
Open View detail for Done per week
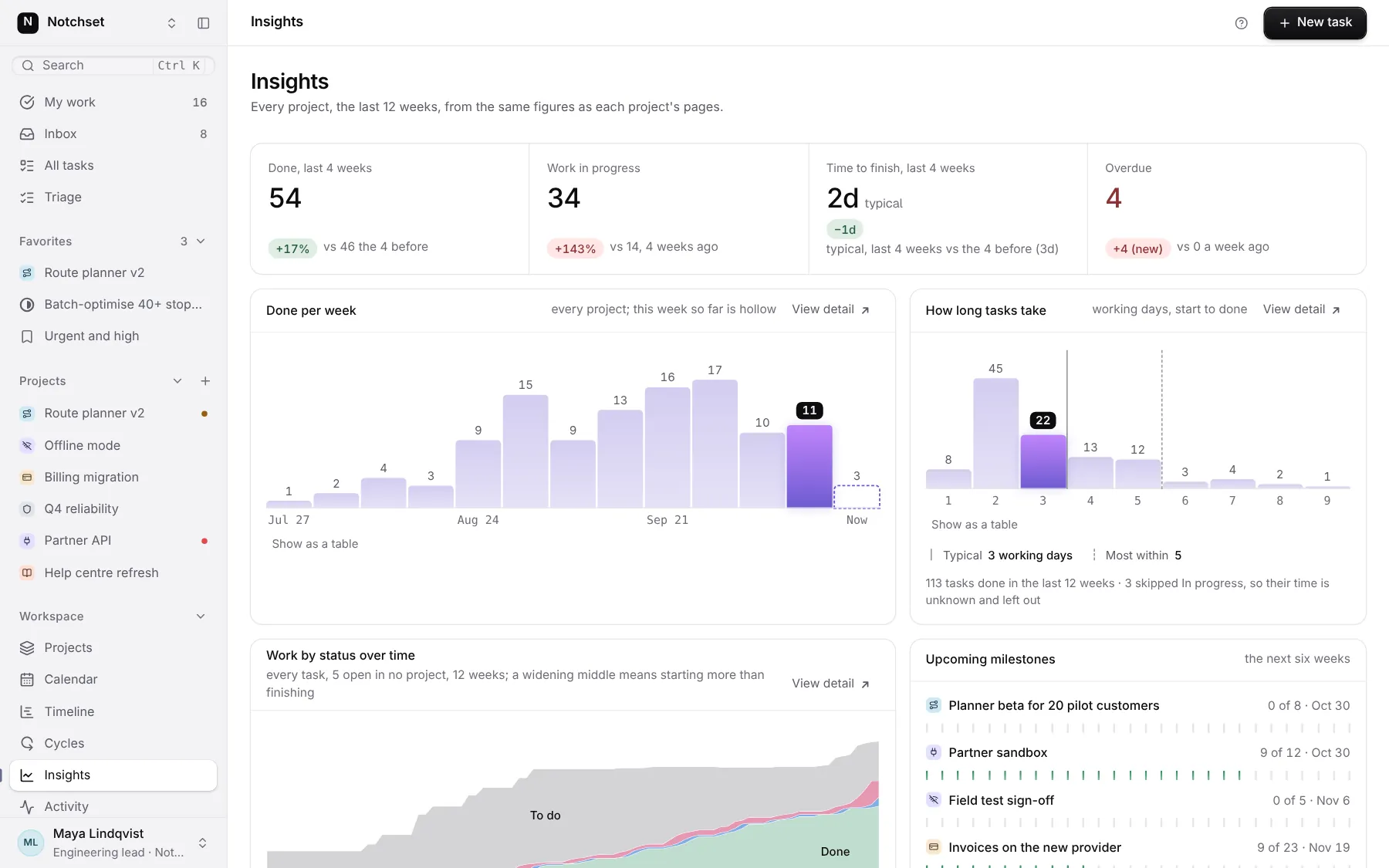pos(831,309)
